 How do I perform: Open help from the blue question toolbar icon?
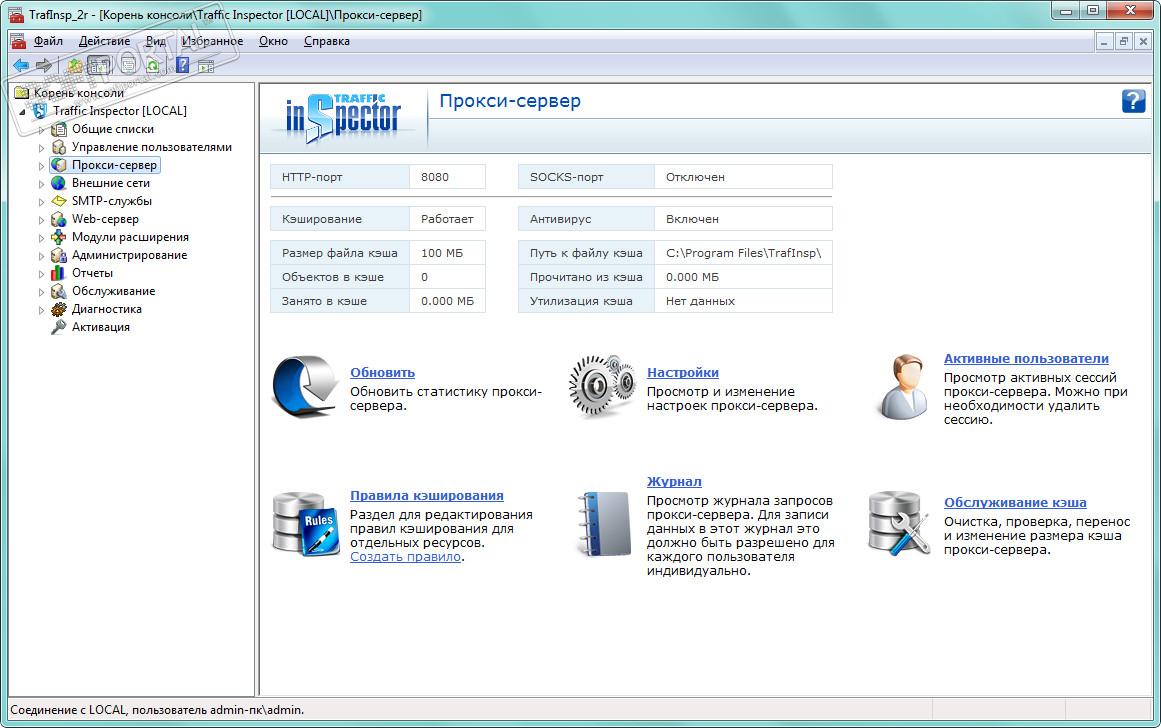click(x=183, y=65)
